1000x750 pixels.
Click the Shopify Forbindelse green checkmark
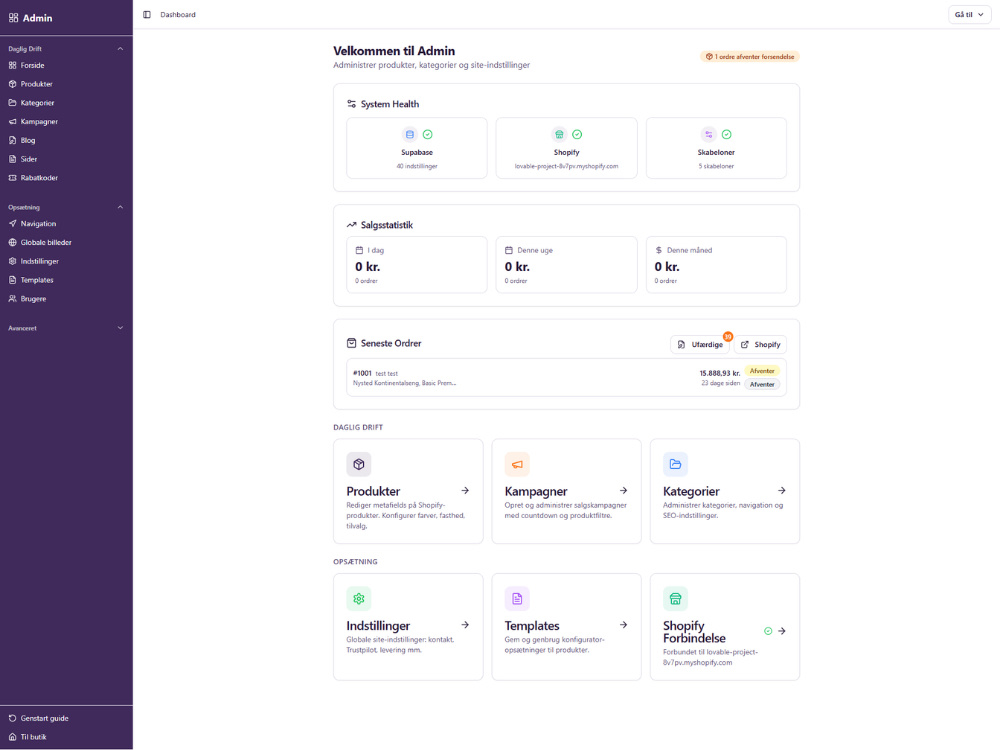point(768,631)
